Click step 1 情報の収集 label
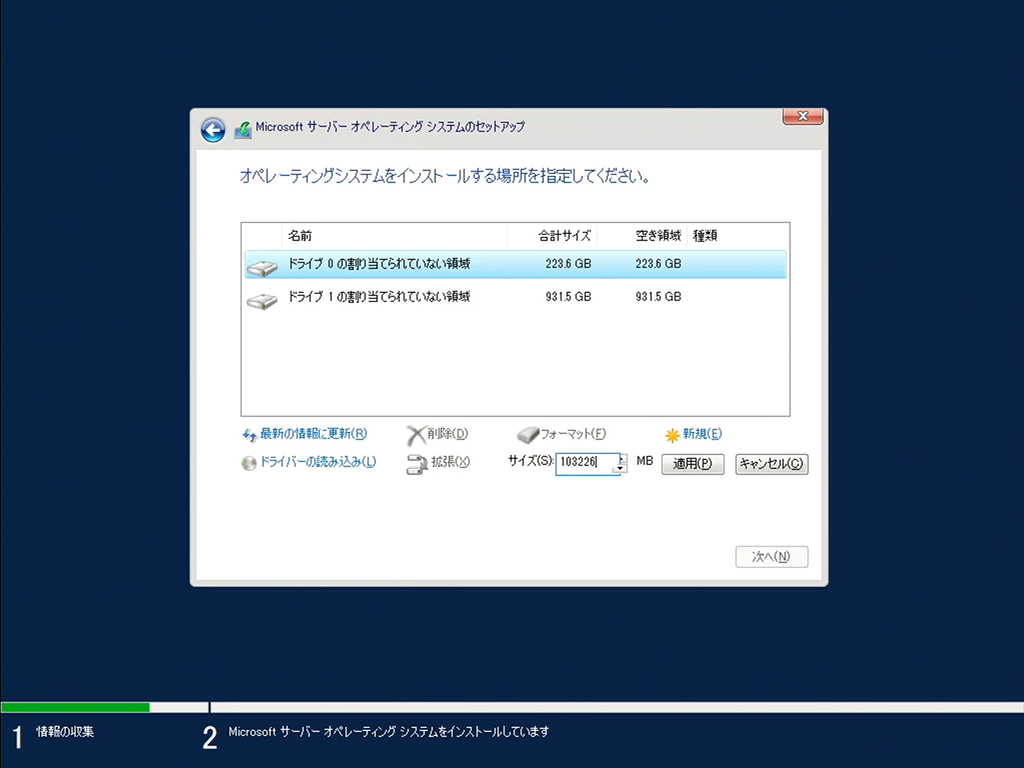1024x768 pixels. (65, 732)
